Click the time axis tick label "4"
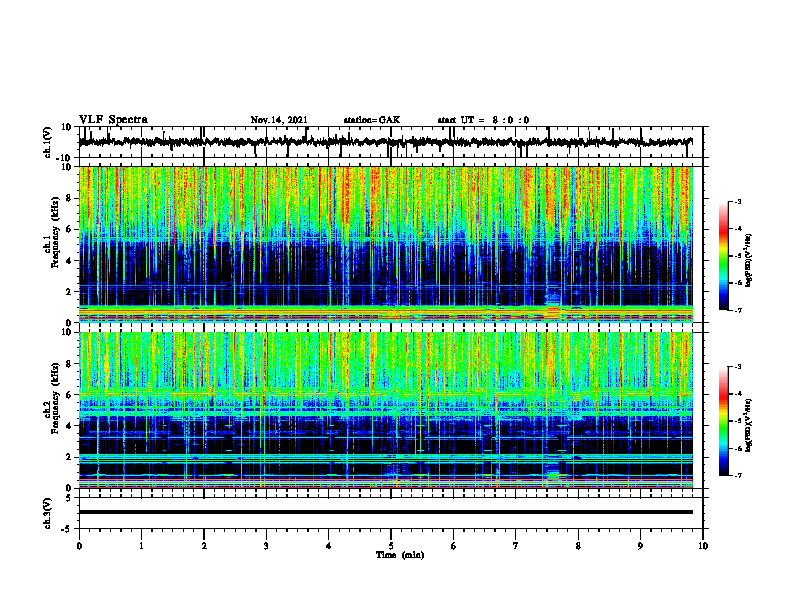 [329, 546]
